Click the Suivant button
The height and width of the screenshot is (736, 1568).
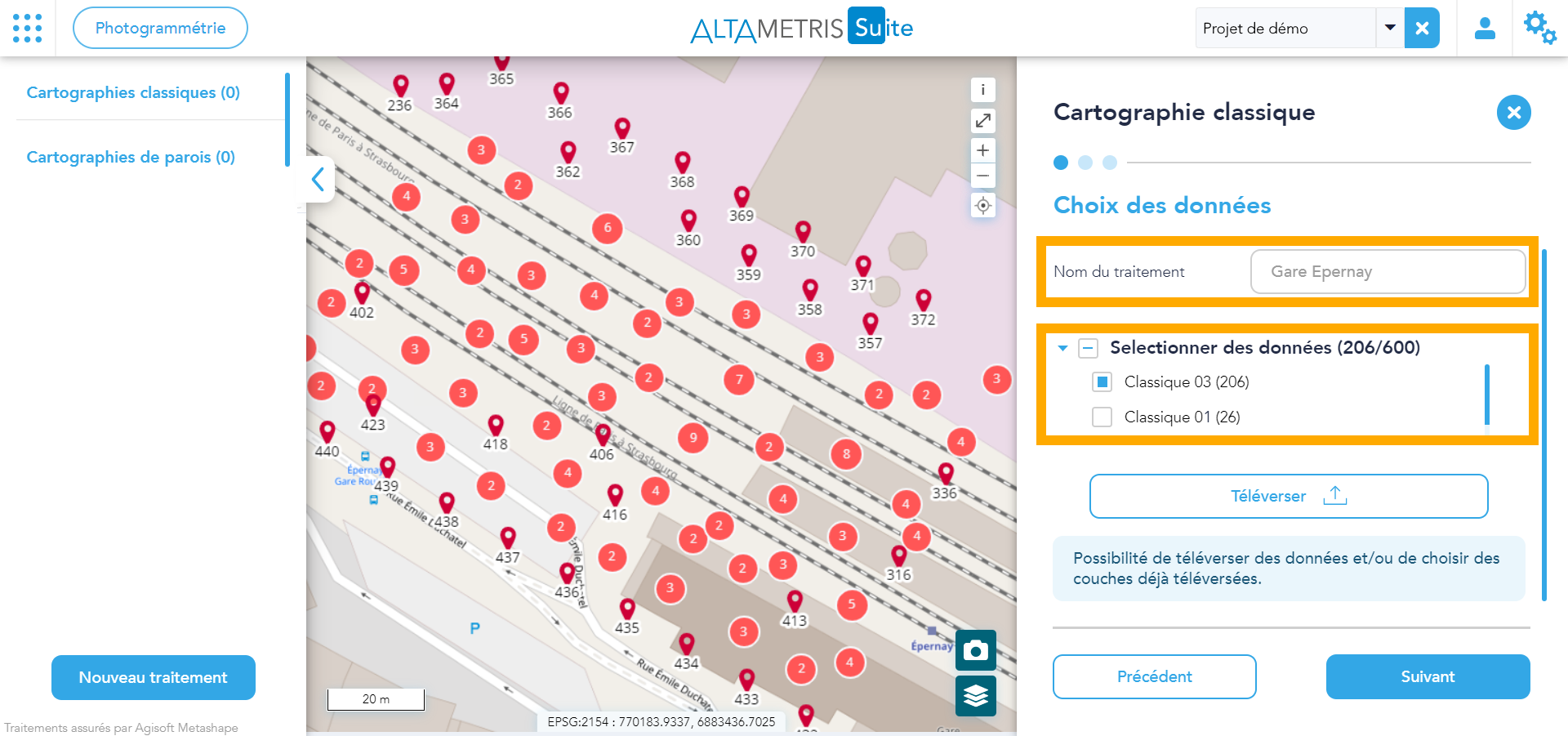pyautogui.click(x=1427, y=676)
